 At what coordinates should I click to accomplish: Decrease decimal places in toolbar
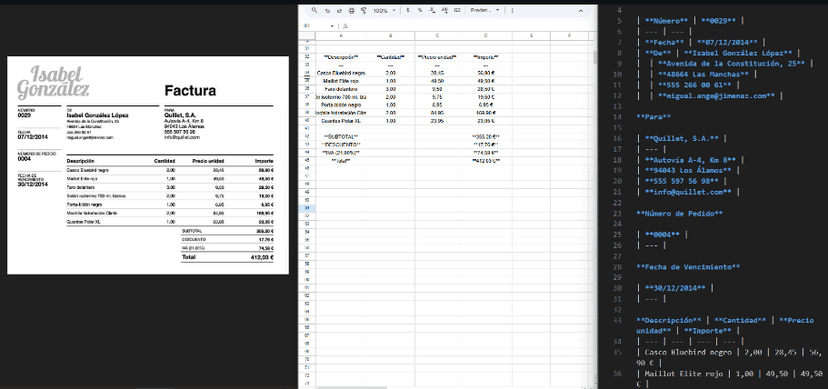click(x=432, y=11)
